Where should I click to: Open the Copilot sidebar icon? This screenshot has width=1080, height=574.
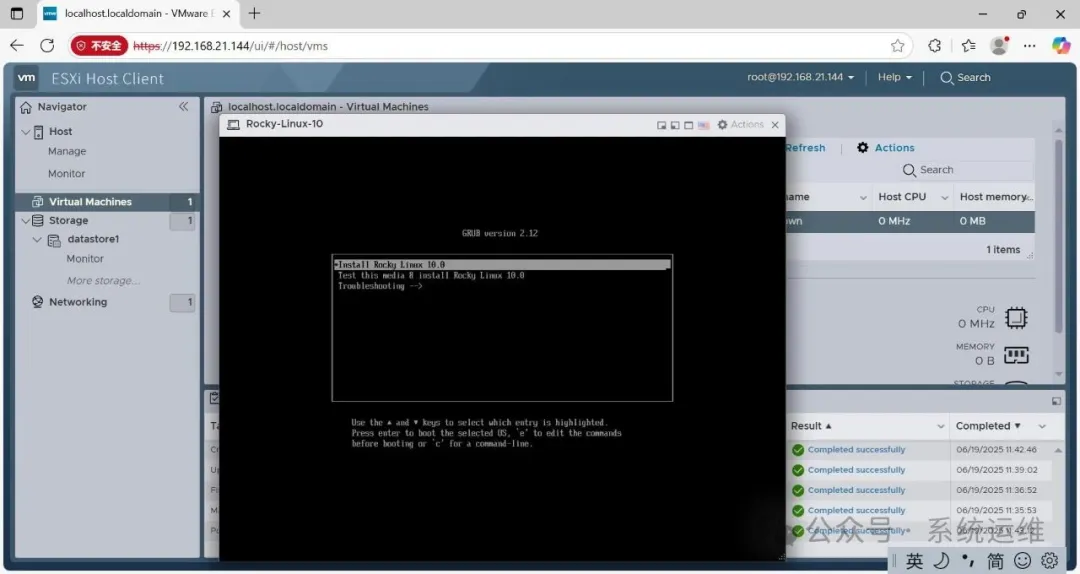1061,45
